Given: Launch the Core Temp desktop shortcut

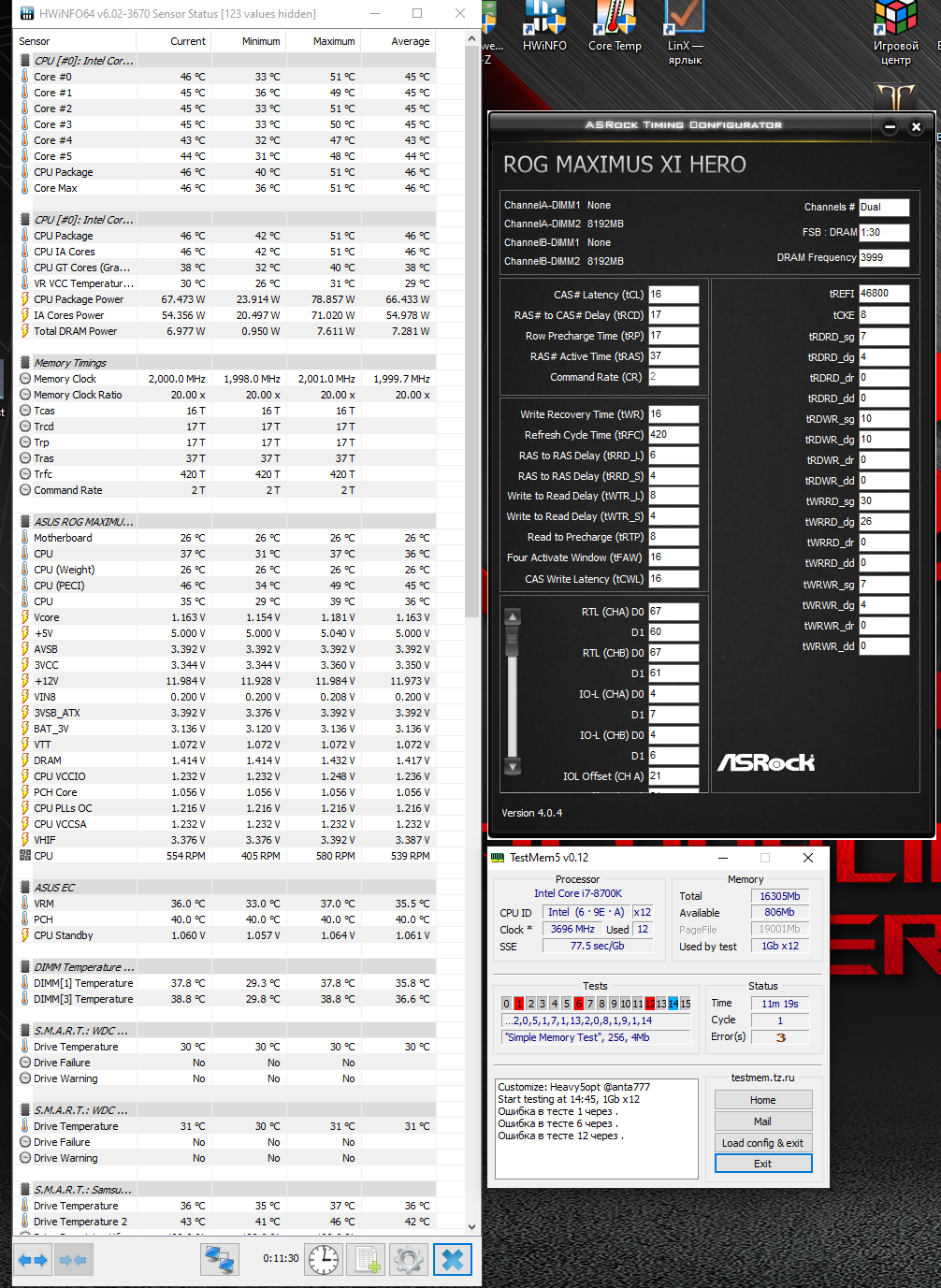Looking at the screenshot, I should click(x=615, y=26).
